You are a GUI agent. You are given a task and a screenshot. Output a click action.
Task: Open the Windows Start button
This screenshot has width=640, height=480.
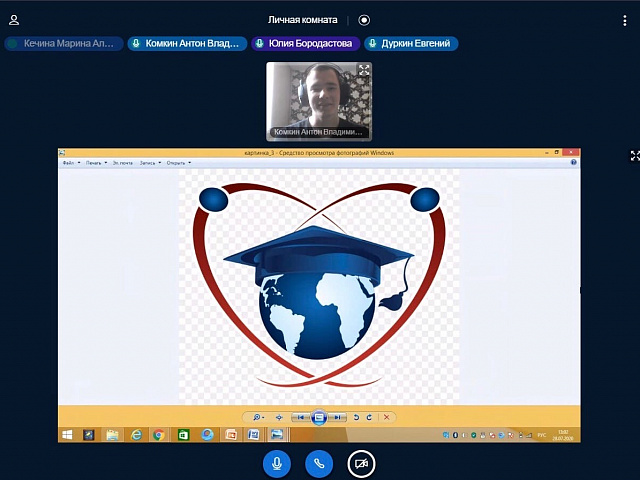click(x=67, y=435)
